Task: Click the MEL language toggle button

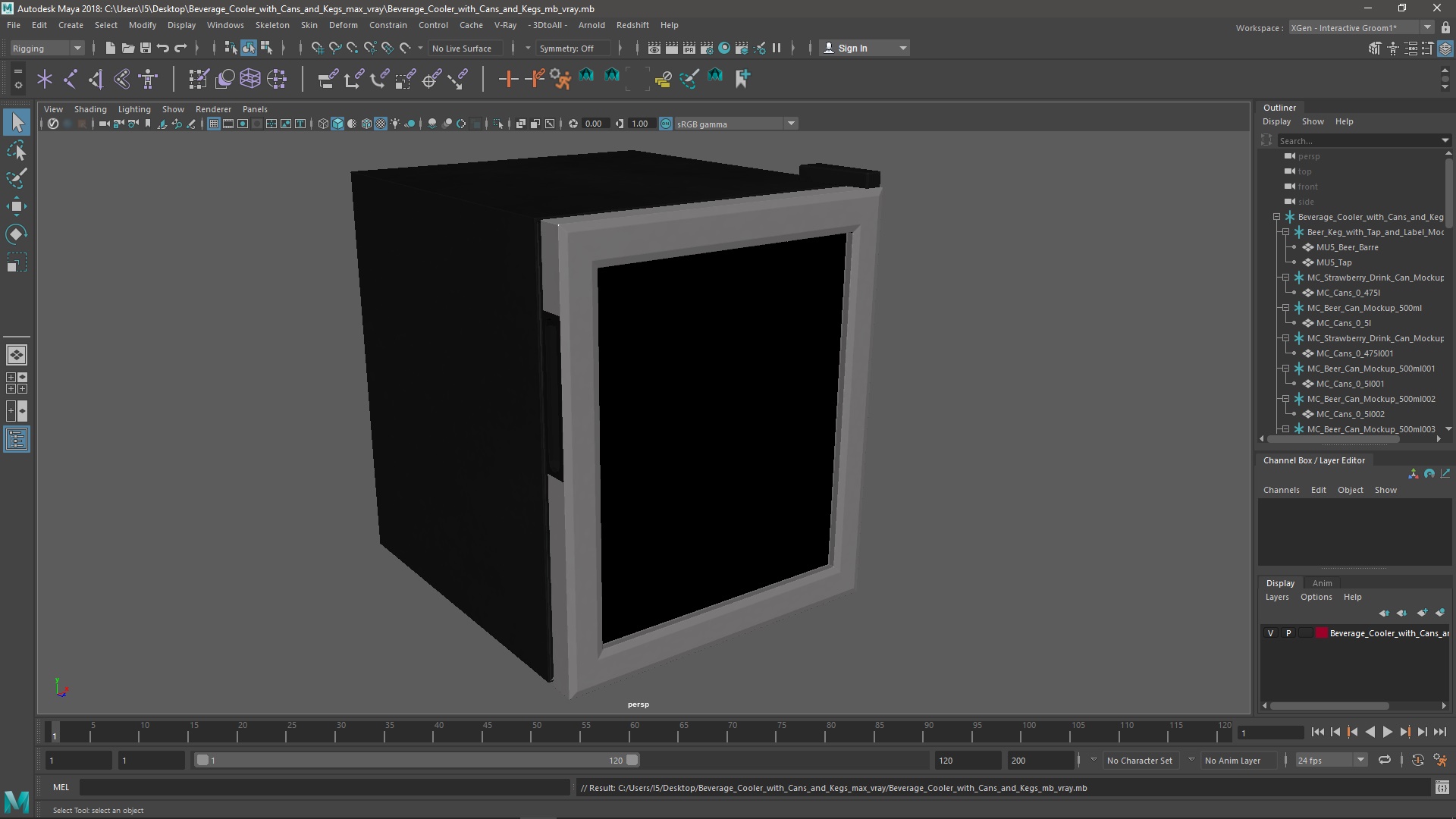Action: click(x=61, y=787)
